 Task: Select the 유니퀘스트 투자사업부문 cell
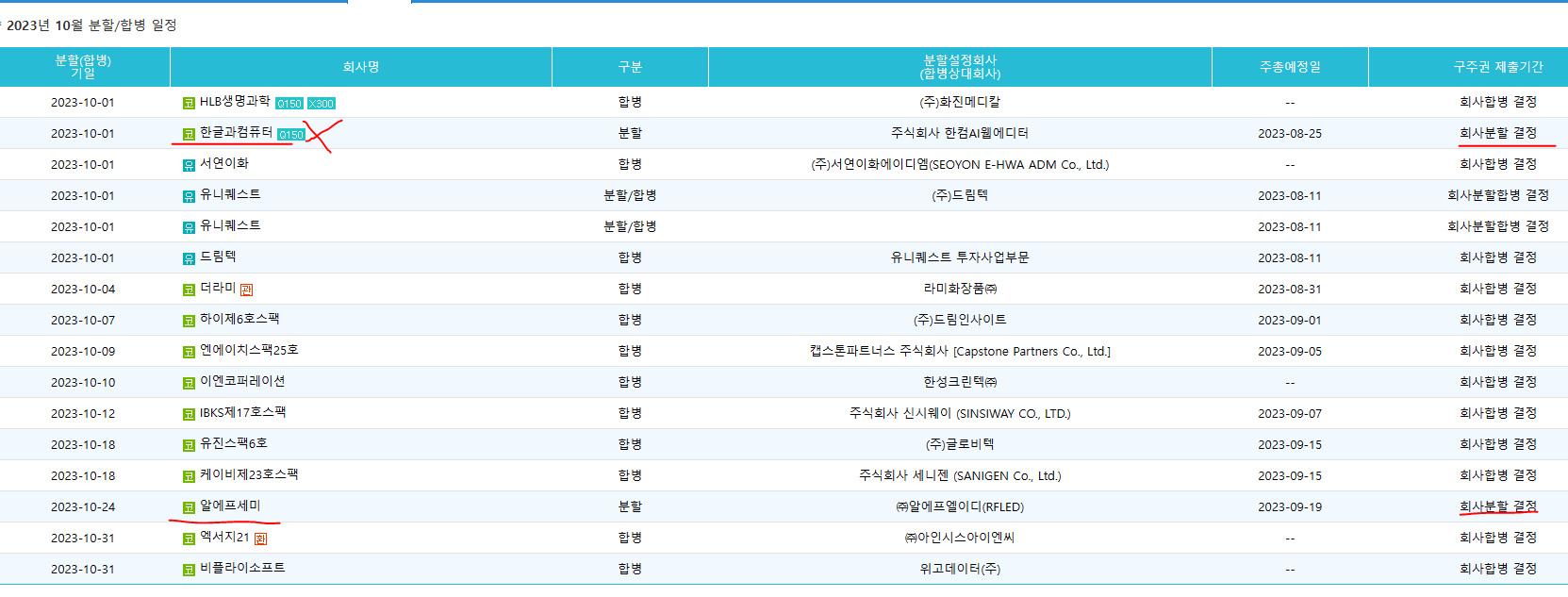[960, 257]
